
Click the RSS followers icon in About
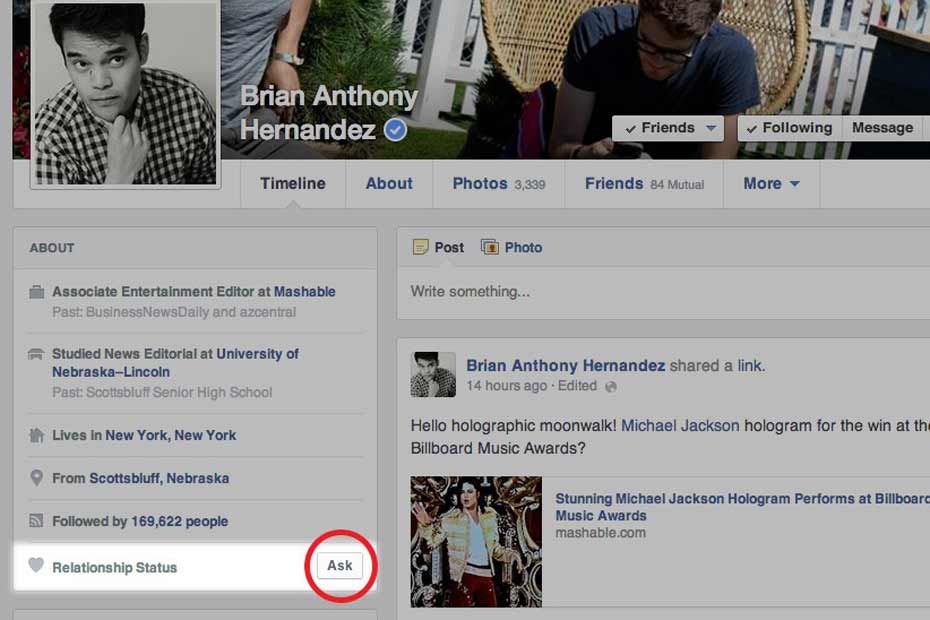click(37, 521)
